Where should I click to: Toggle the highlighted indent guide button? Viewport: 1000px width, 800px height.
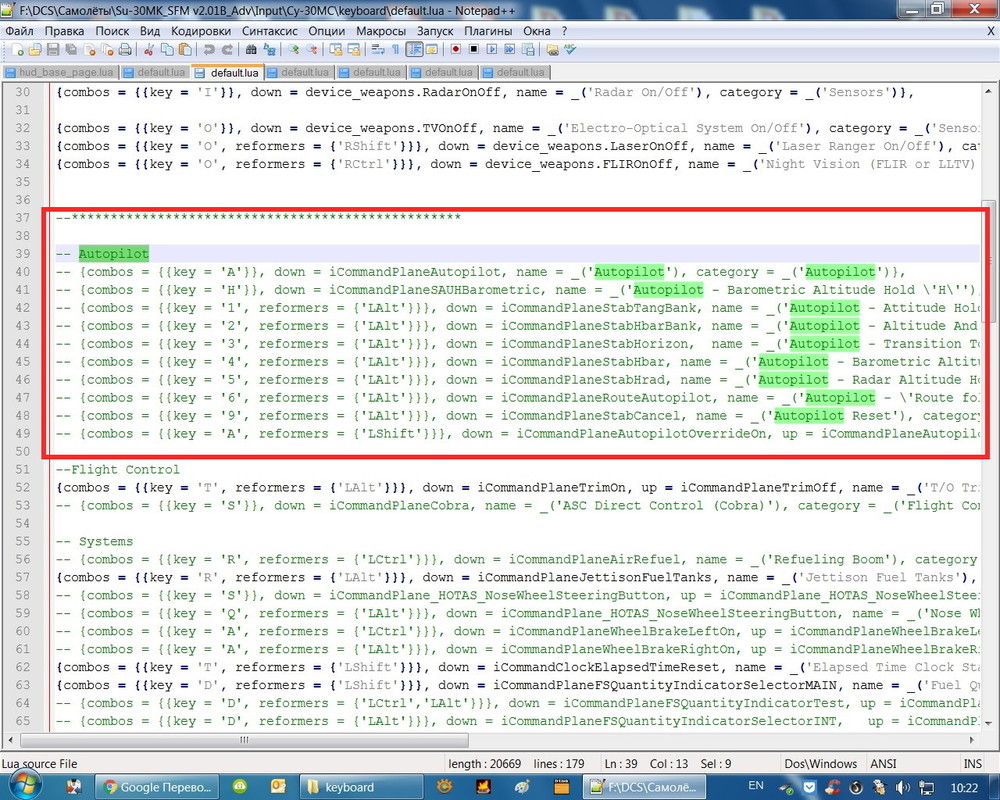pyautogui.click(x=414, y=49)
